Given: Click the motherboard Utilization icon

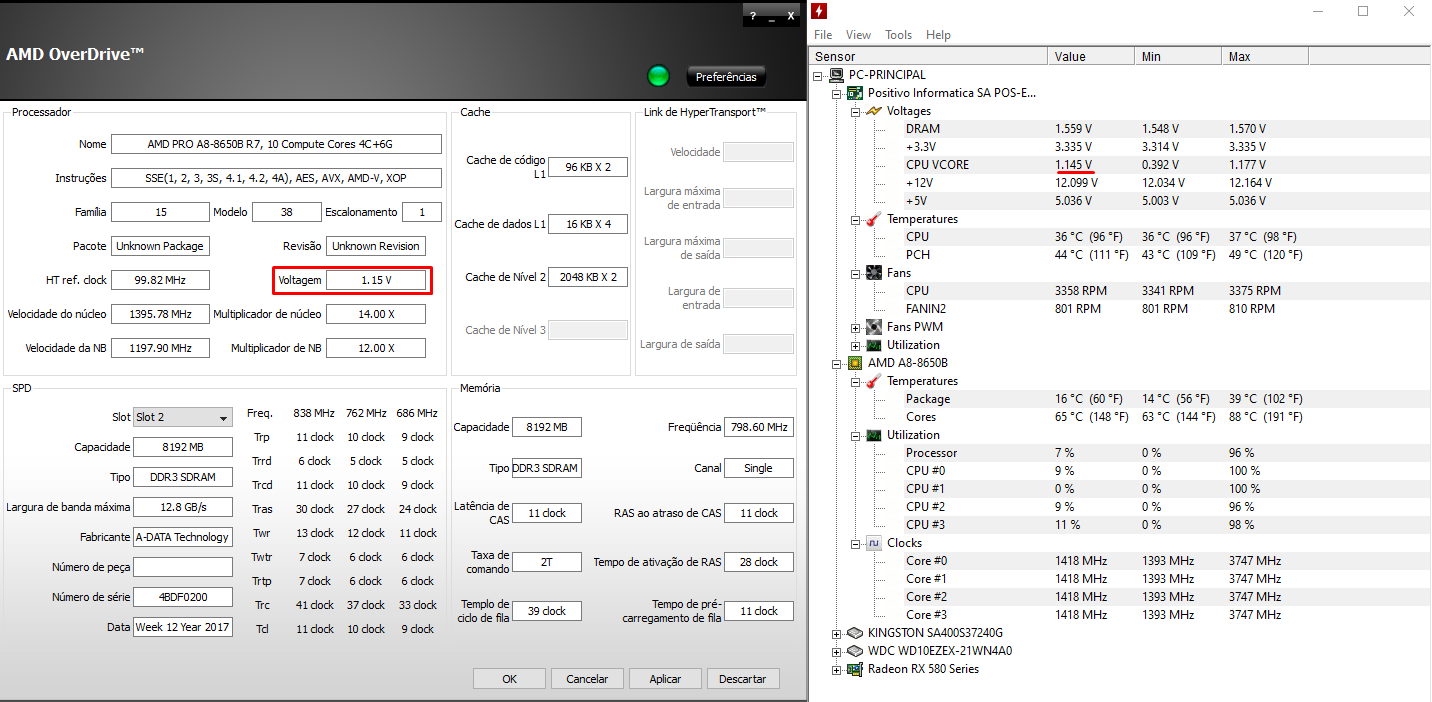Looking at the screenshot, I should pyautogui.click(x=873, y=345).
